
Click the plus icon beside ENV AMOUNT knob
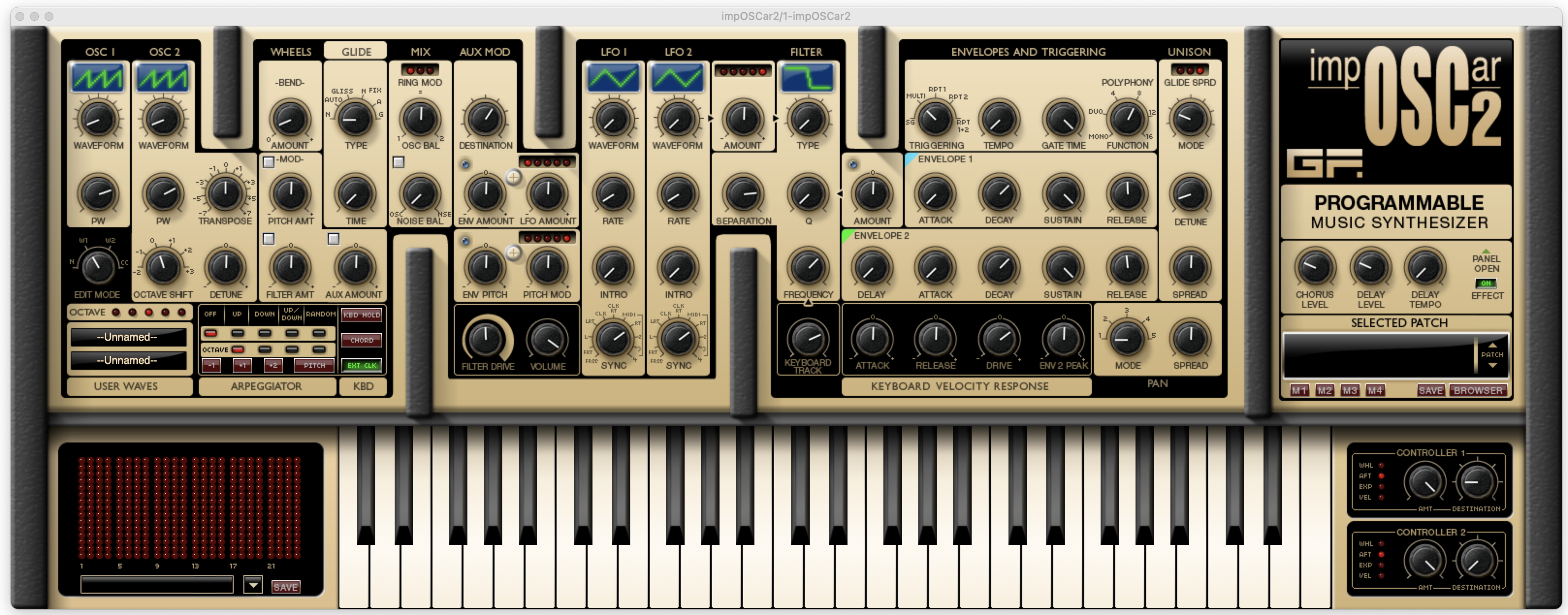tap(514, 178)
